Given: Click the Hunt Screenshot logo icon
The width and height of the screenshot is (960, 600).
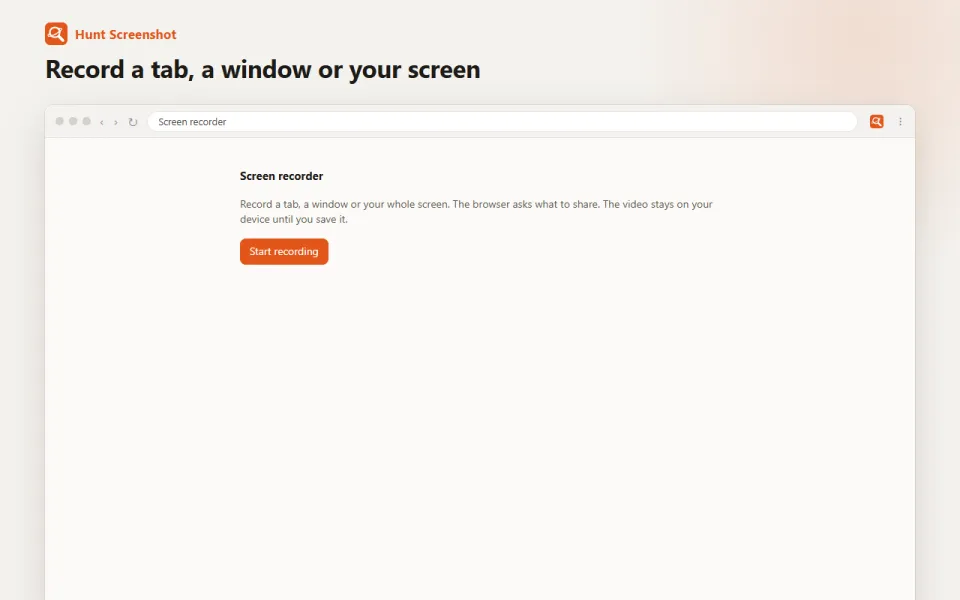Looking at the screenshot, I should pos(56,34).
